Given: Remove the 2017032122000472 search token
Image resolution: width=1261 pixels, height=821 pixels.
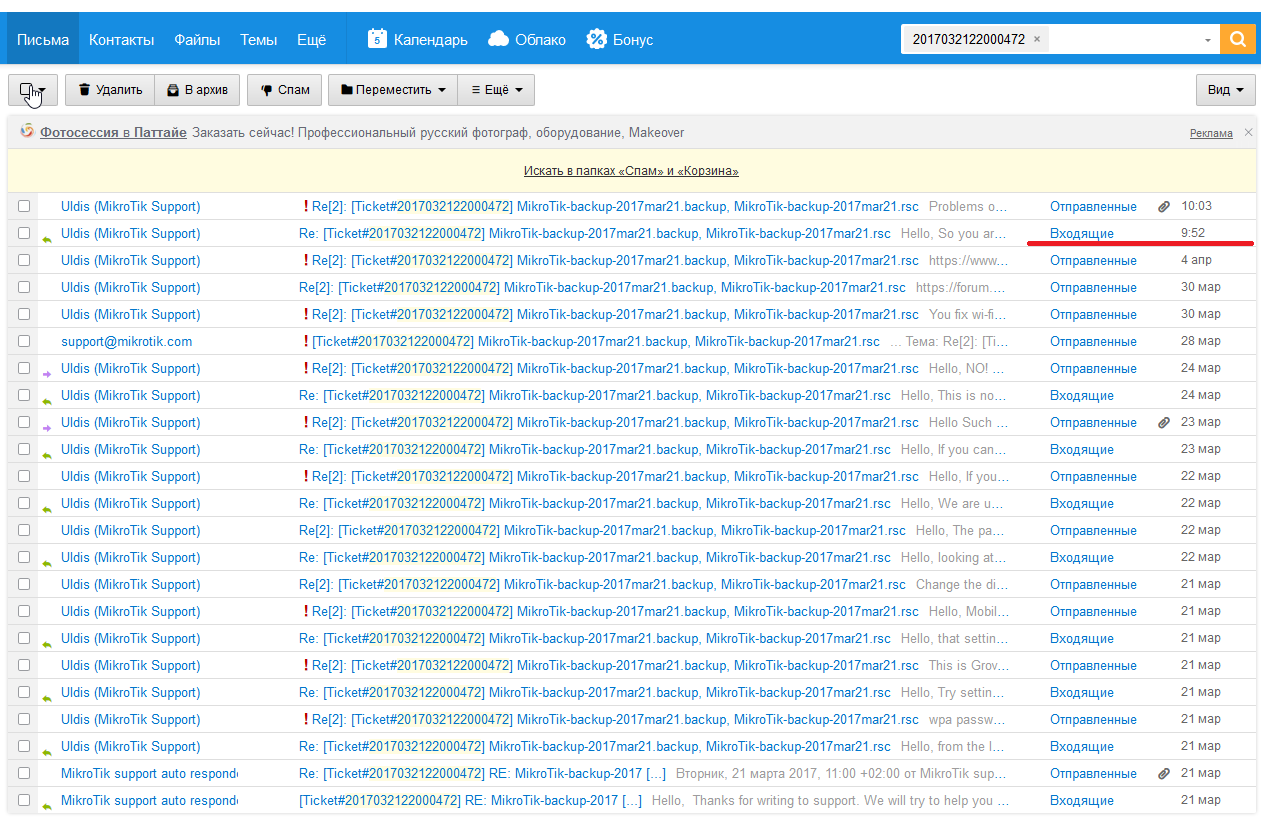Looking at the screenshot, I should [1037, 40].
